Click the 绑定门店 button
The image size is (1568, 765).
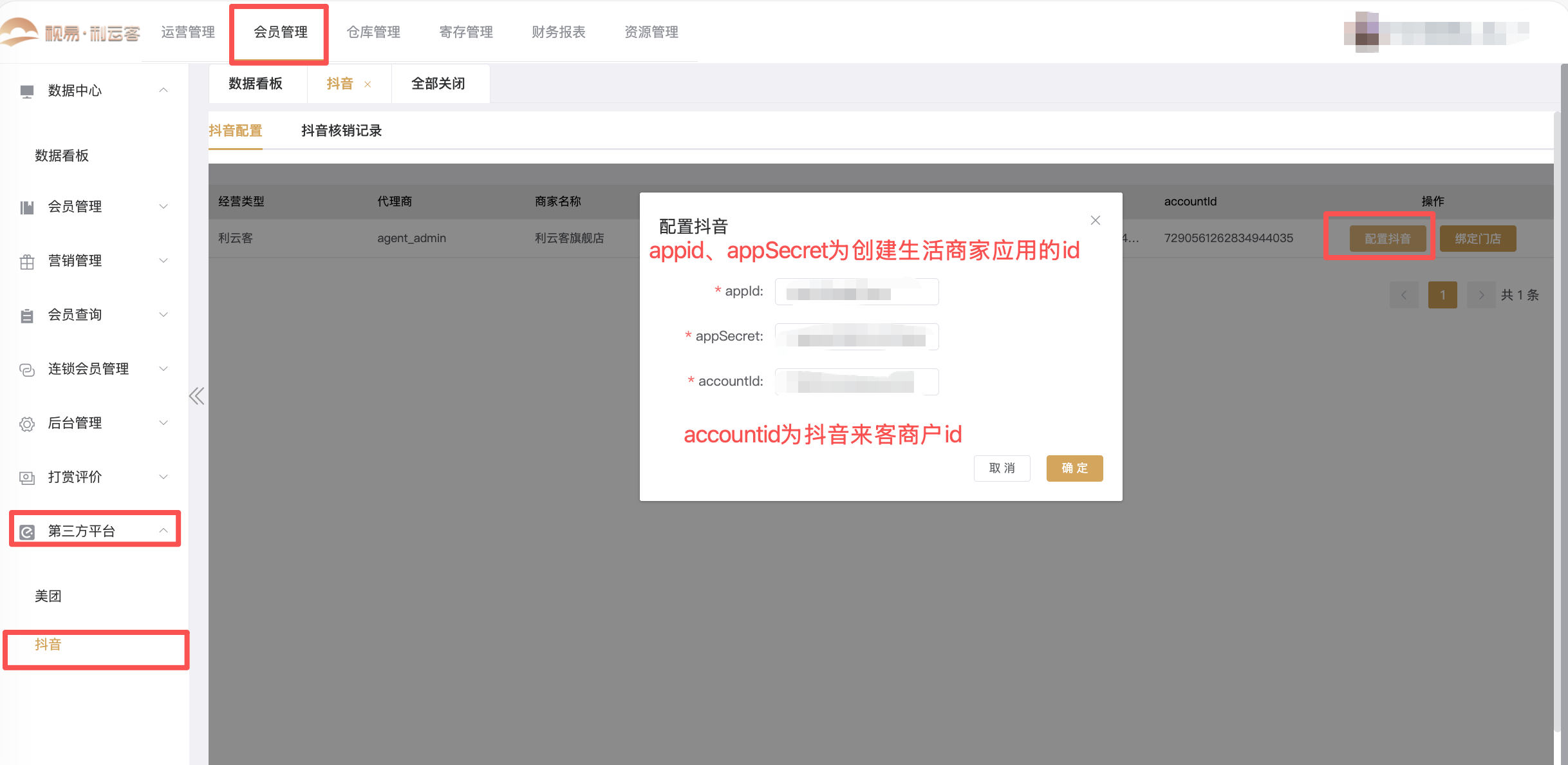1477,238
